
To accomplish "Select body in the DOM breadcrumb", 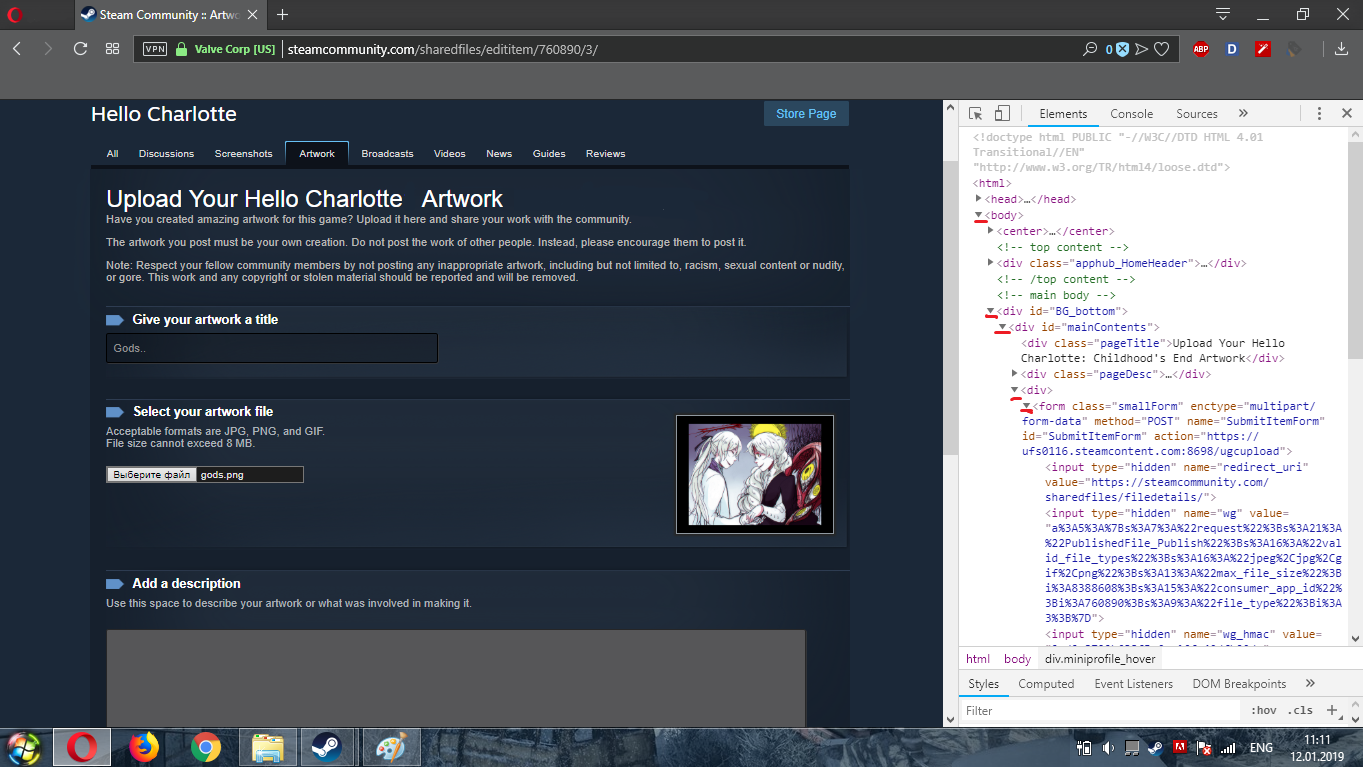I will click(x=1017, y=659).
